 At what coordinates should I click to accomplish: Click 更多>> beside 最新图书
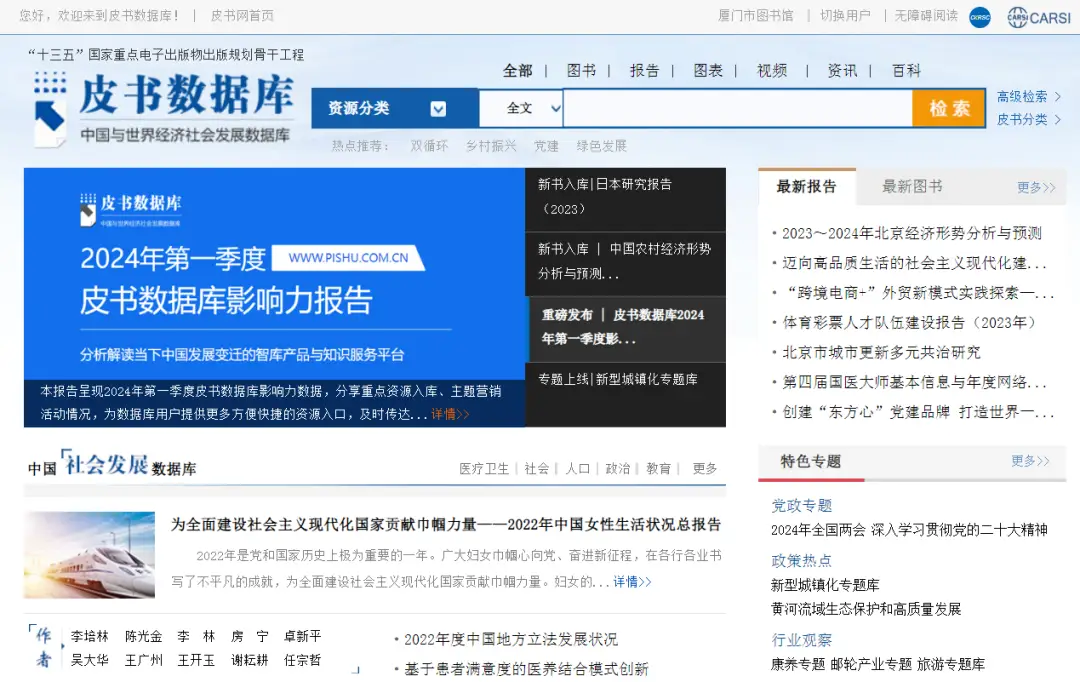1037,187
